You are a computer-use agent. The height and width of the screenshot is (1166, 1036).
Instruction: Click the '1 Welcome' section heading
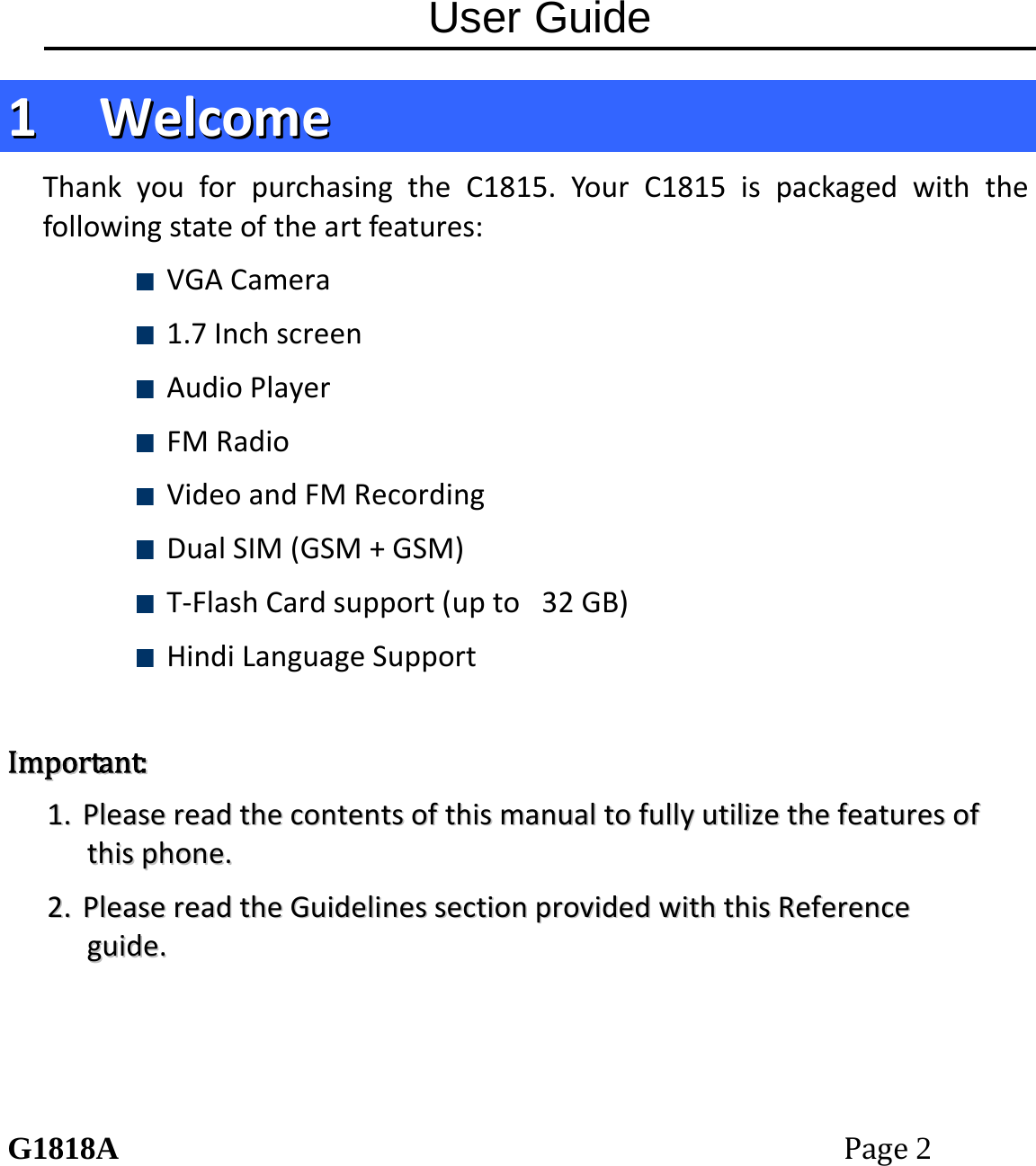tap(170, 118)
